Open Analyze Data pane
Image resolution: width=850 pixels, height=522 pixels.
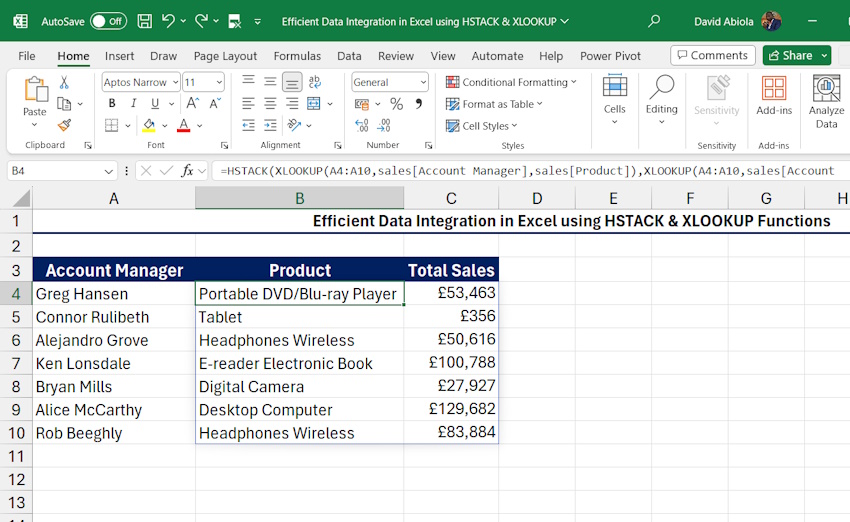pos(826,102)
